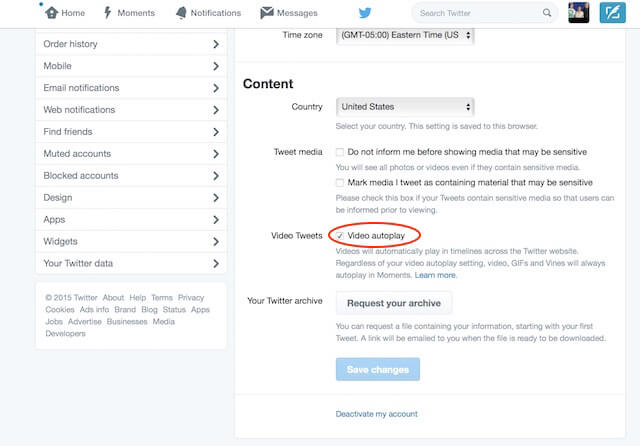Click the Notifications bell icon
Screen dimensions: 640x446
(181, 13)
